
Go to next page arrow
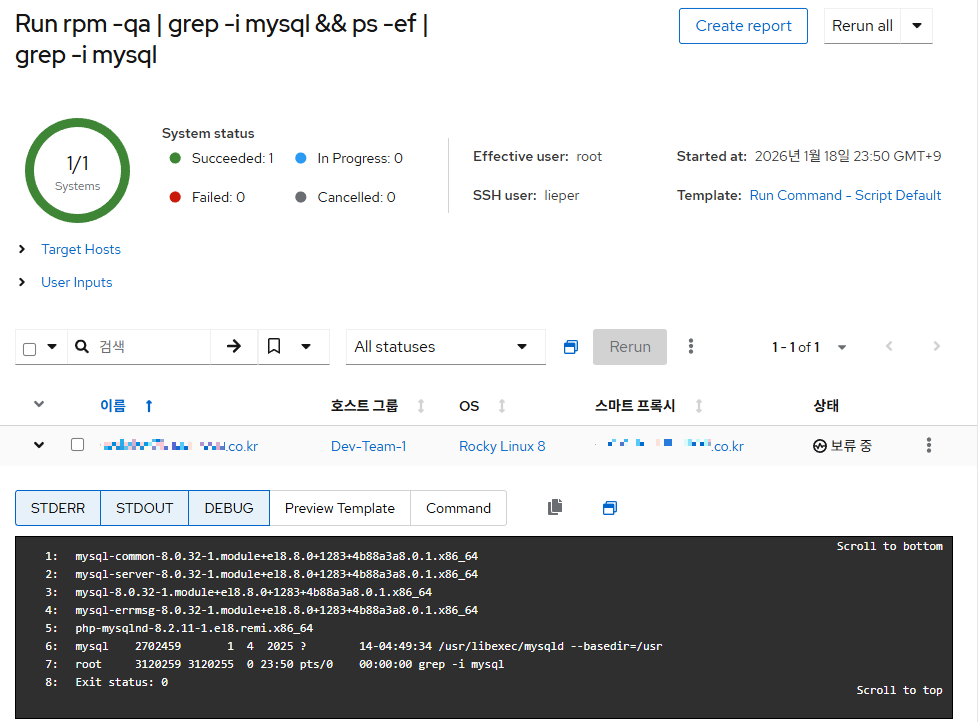[x=936, y=346]
